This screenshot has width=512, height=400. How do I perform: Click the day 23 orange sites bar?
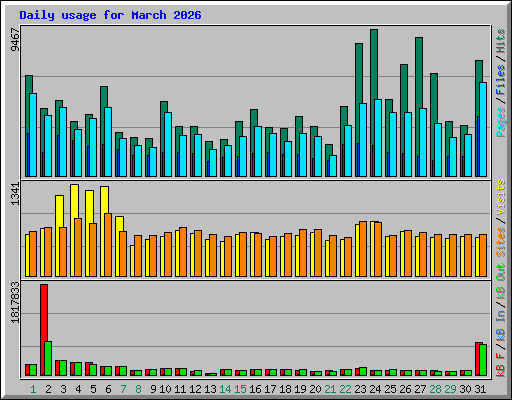tap(363, 249)
